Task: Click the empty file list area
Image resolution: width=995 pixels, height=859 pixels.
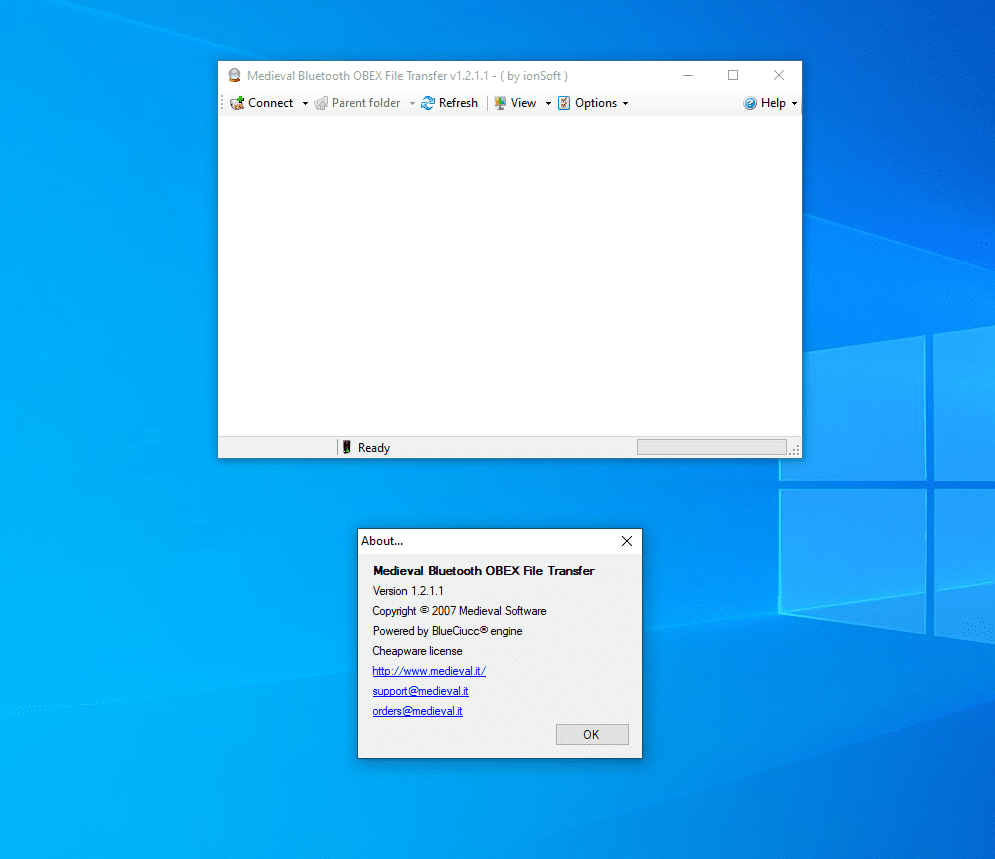Action: (x=509, y=275)
